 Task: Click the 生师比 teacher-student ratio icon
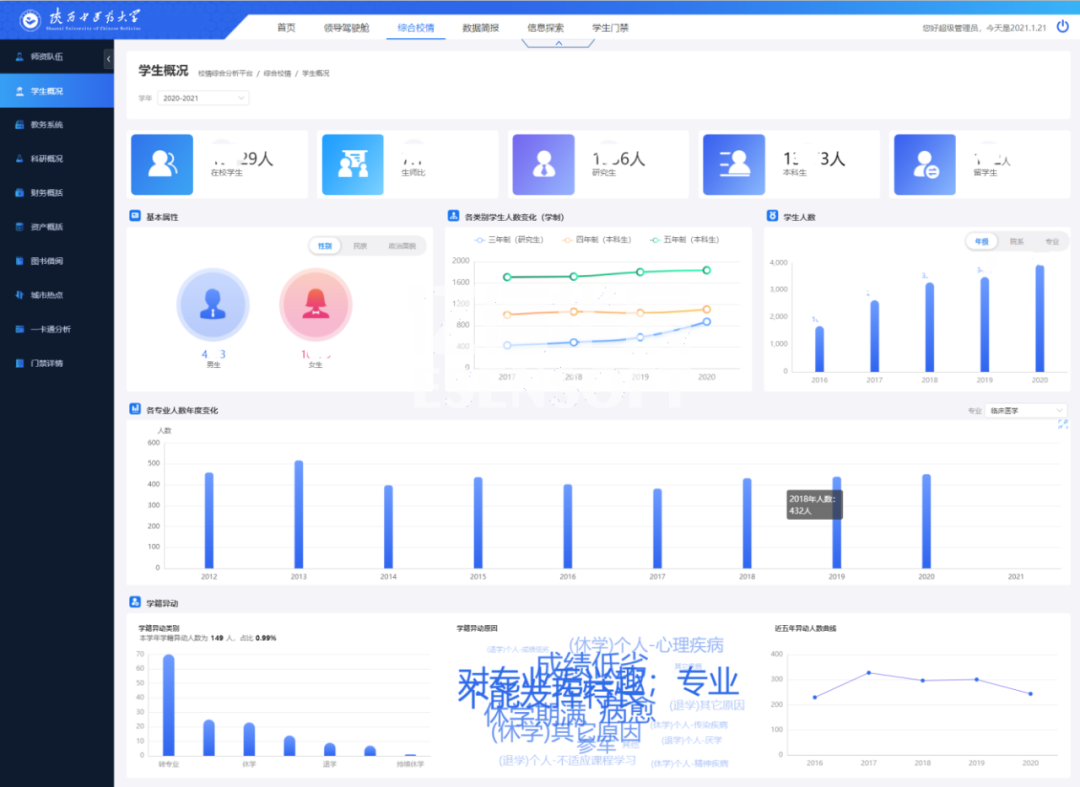click(352, 163)
